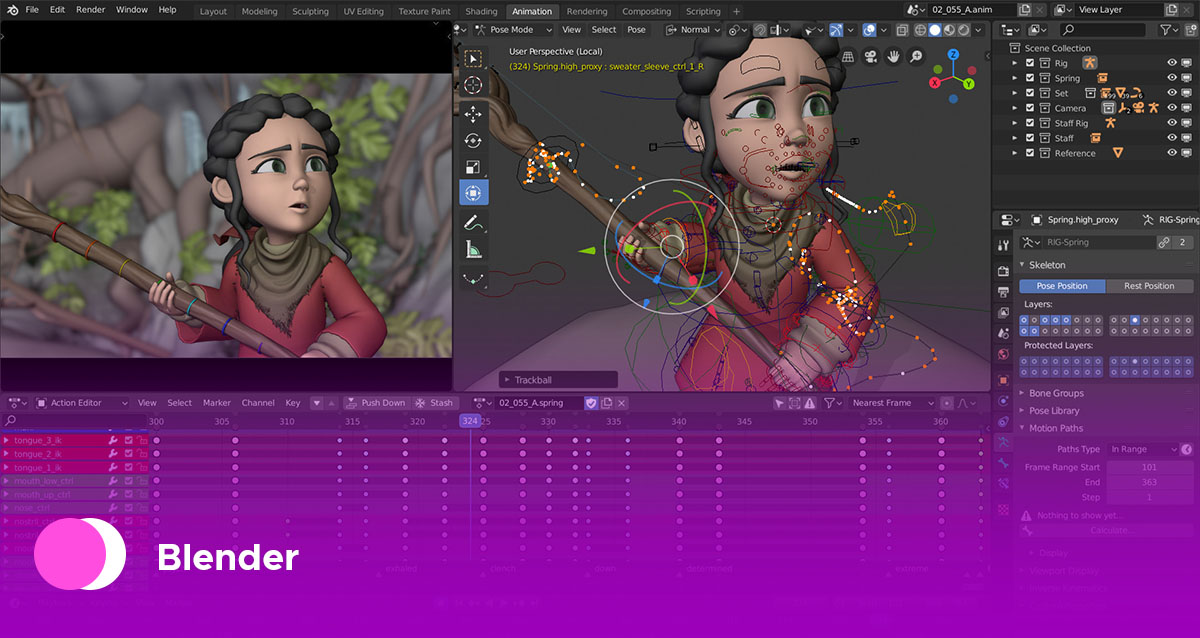
Task: Open the View Layer properties tab
Action: pos(1003,313)
